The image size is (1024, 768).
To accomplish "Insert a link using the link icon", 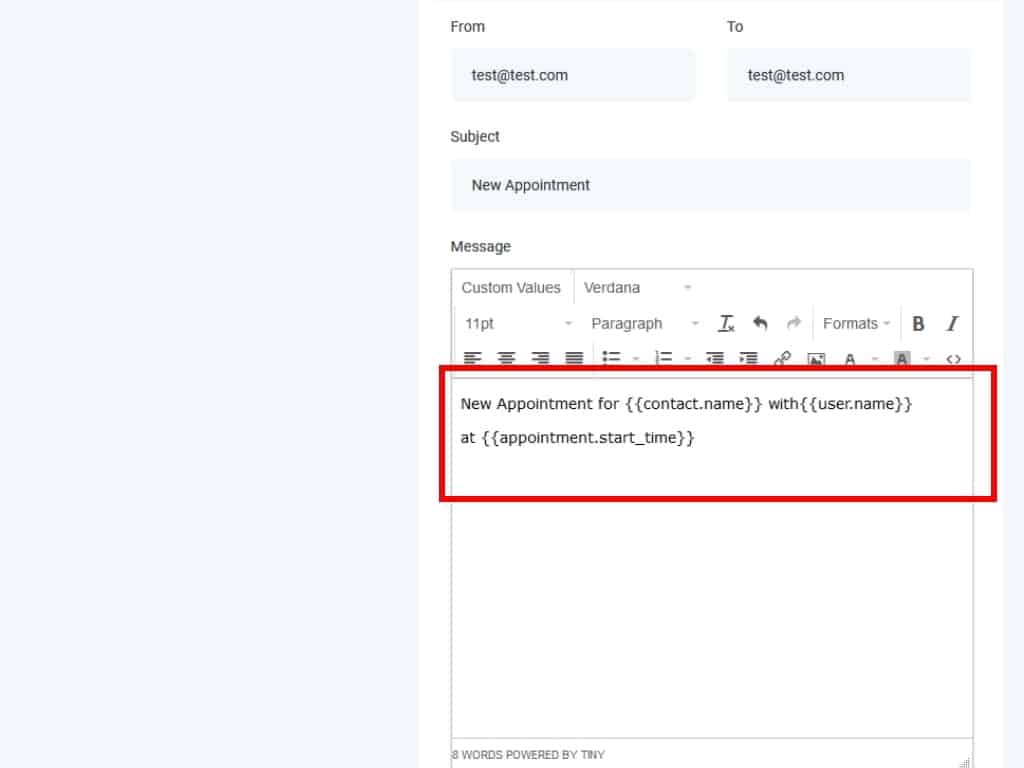I will [783, 358].
